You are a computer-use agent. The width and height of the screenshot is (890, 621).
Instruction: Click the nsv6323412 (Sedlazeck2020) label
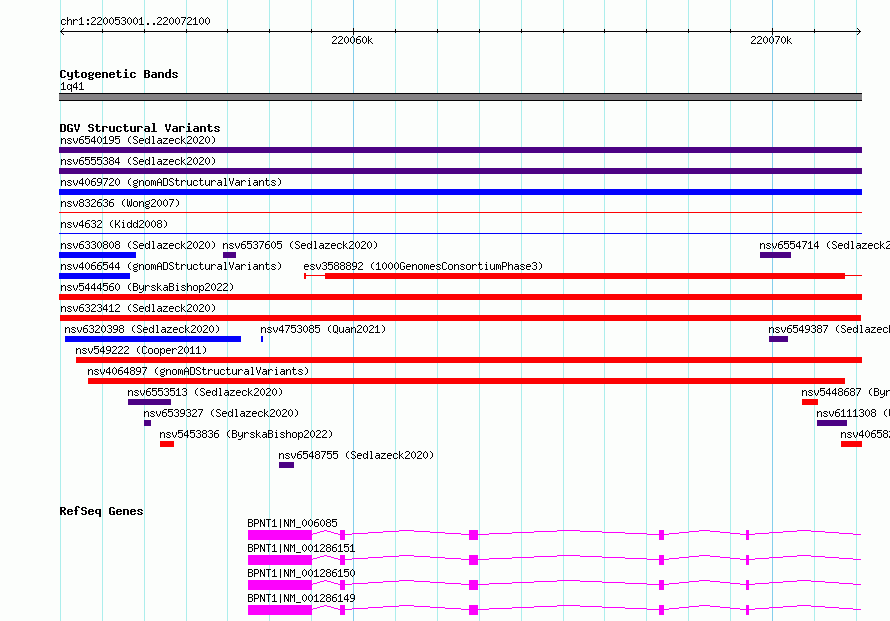(x=138, y=308)
